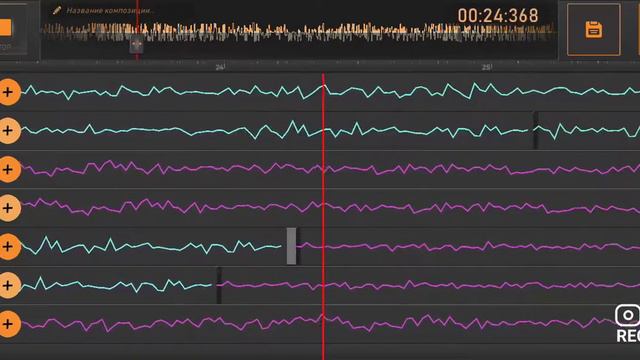Click the red playhead line in the track area
Image resolution: width=640 pixels, height=360 pixels.
[323, 216]
